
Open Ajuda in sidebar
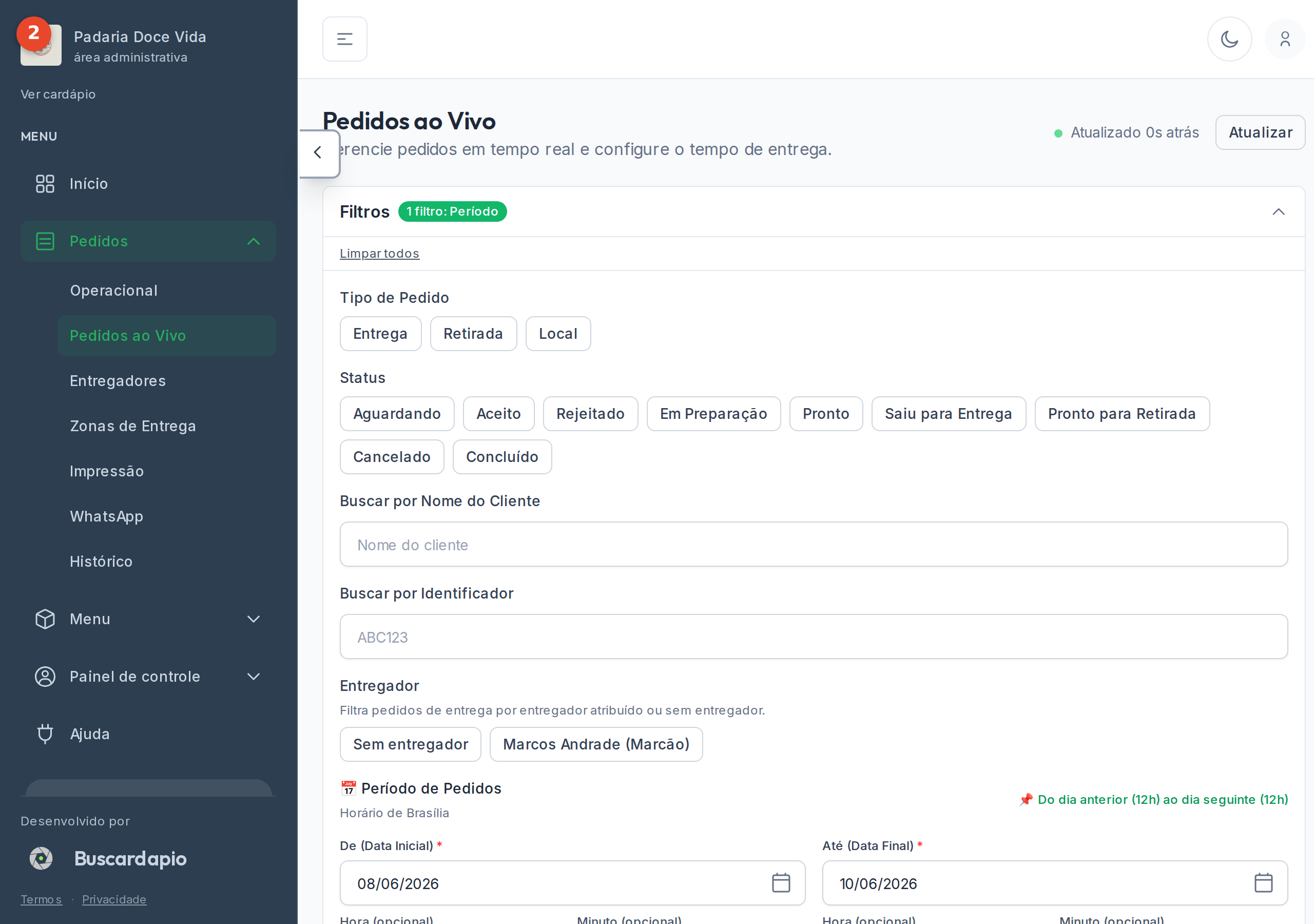coord(148,734)
